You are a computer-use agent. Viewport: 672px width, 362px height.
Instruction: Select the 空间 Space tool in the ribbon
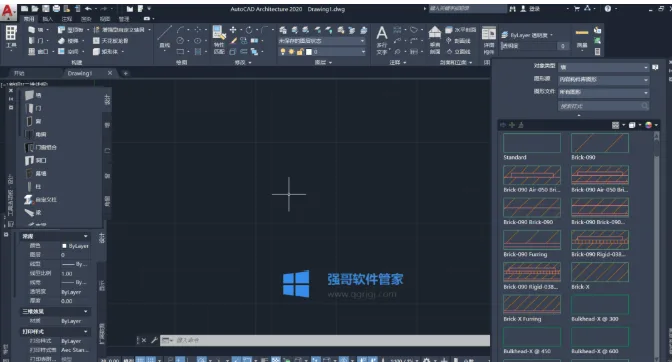pyautogui.click(x=69, y=51)
